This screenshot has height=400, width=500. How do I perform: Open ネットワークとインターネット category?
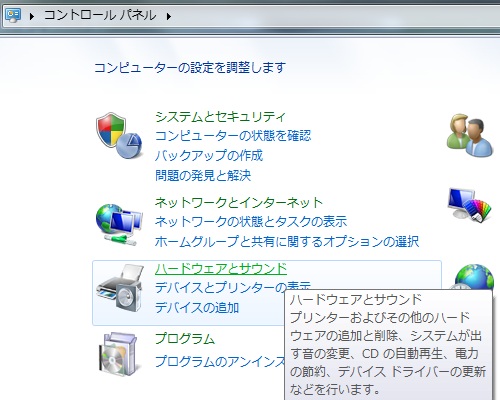(x=239, y=202)
